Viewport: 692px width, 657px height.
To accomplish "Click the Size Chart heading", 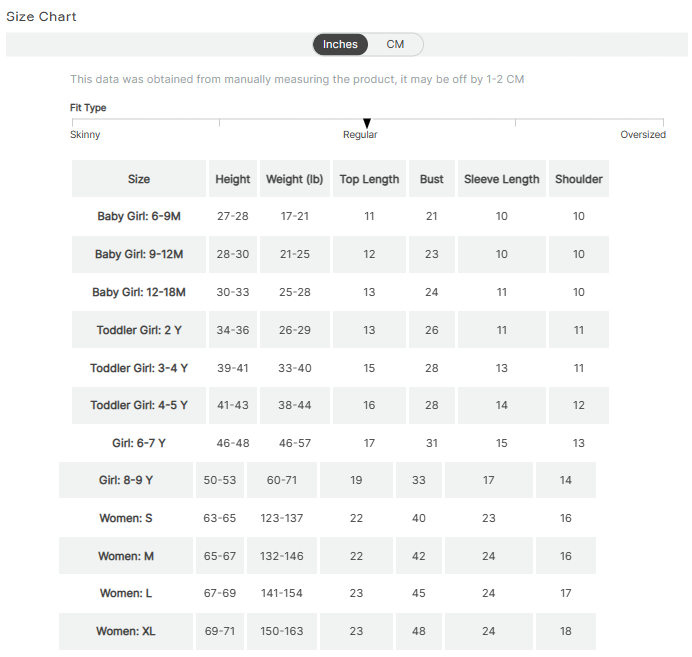I will [x=41, y=17].
